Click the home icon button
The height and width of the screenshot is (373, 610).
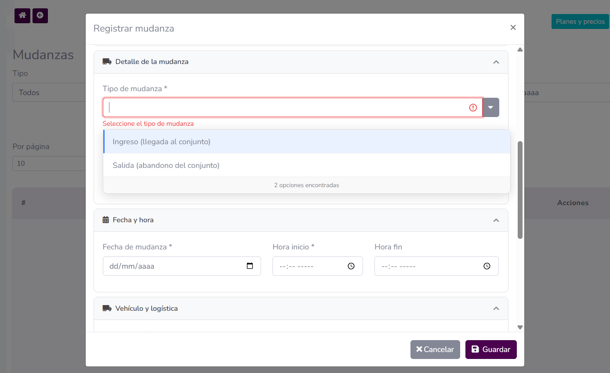(x=22, y=16)
